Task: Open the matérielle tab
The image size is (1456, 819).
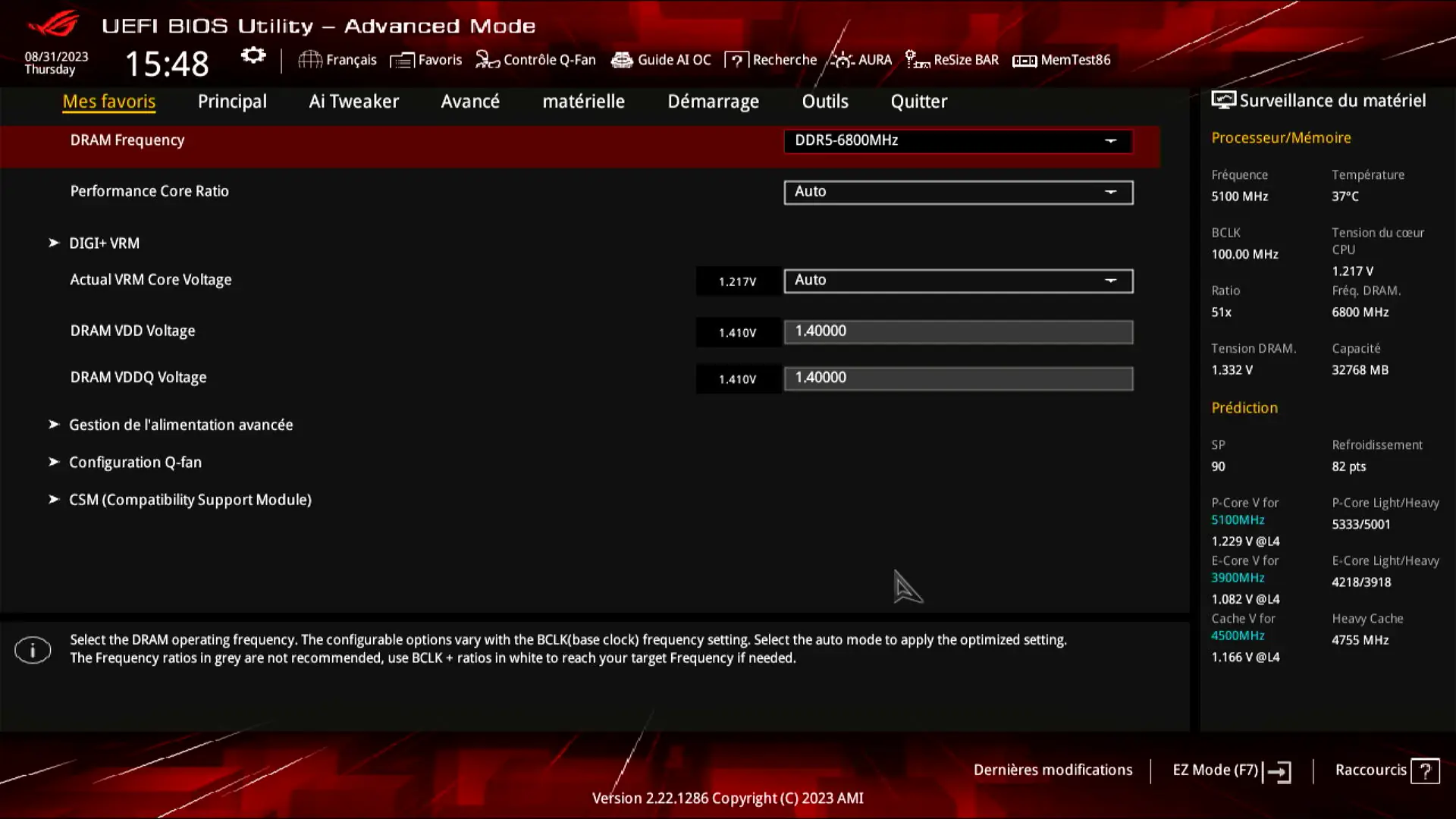Action: point(583,102)
